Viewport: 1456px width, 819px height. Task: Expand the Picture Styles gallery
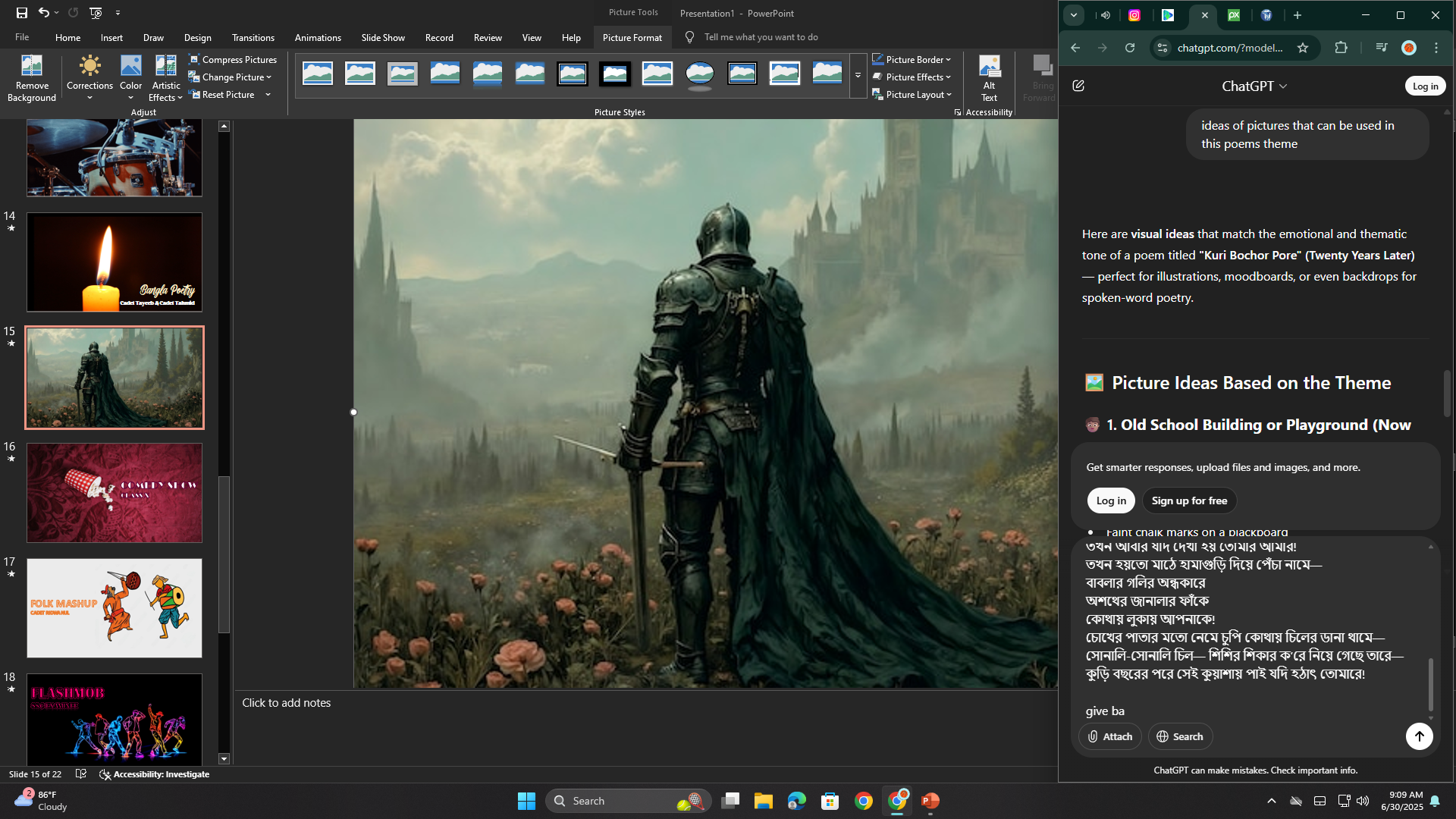pyautogui.click(x=858, y=75)
